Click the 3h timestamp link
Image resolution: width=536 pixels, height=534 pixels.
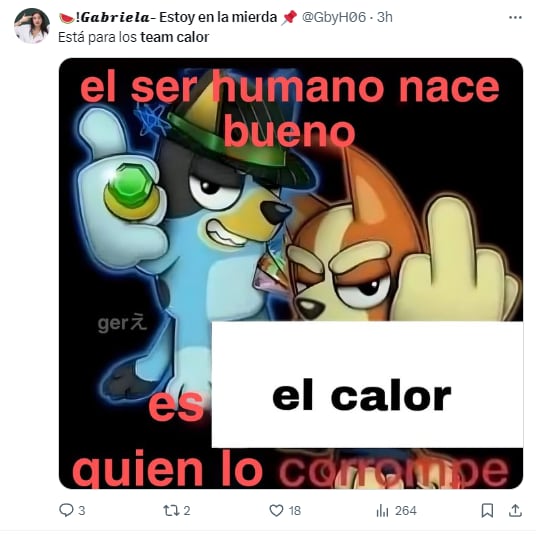pyautogui.click(x=385, y=17)
